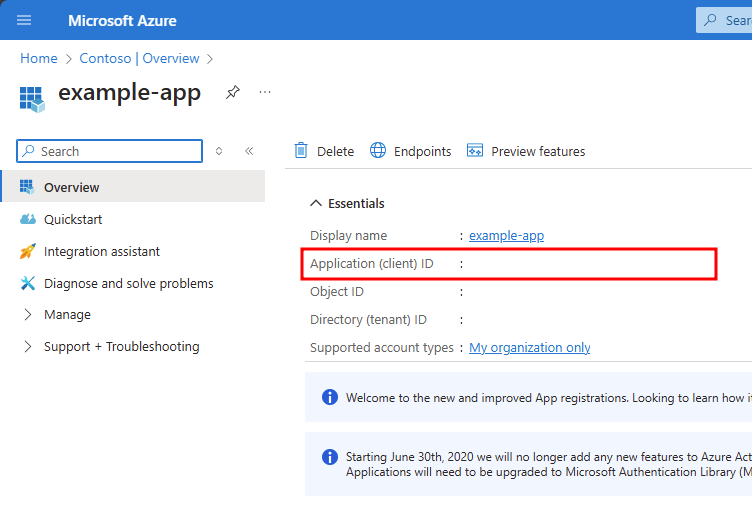Open the Azure portal hamburger menu
752x514 pixels.
click(24, 20)
